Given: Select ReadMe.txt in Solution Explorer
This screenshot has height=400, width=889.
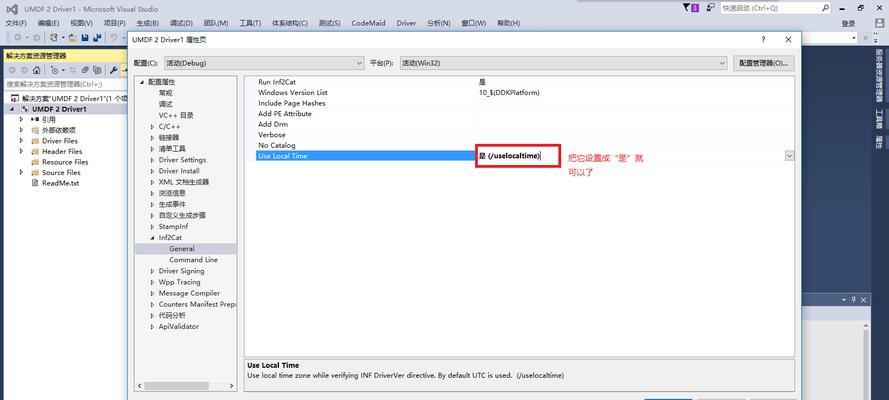Looking at the screenshot, I should pyautogui.click(x=60, y=183).
